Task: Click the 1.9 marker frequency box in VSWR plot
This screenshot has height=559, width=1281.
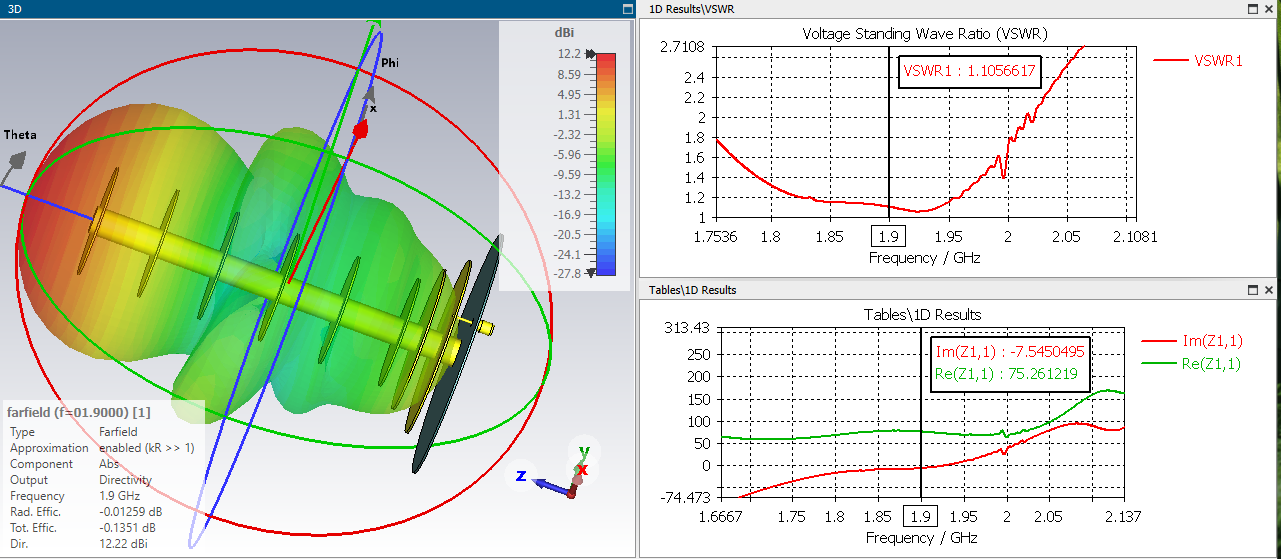Action: (888, 237)
